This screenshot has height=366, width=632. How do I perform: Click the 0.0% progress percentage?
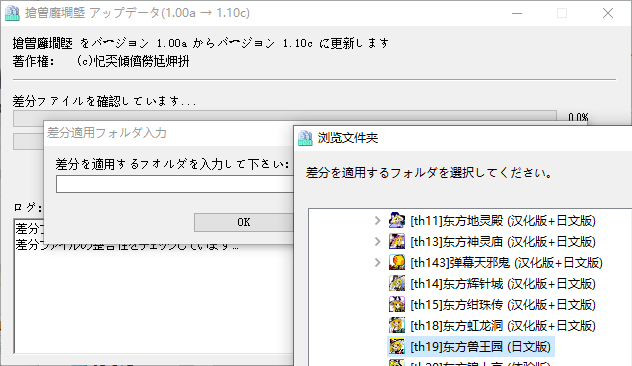578,117
